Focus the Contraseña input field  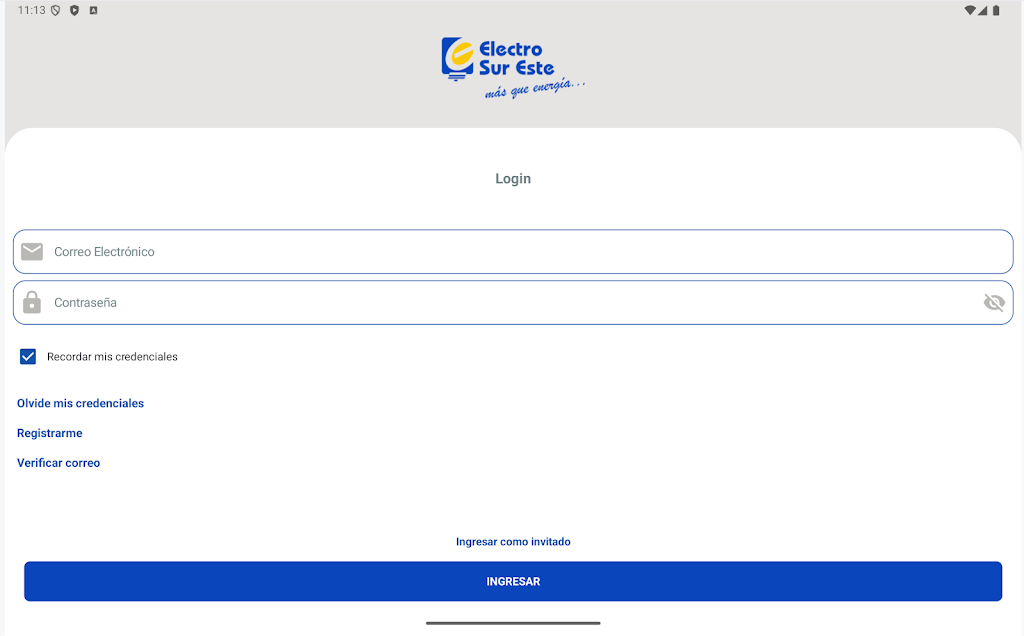pos(500,302)
